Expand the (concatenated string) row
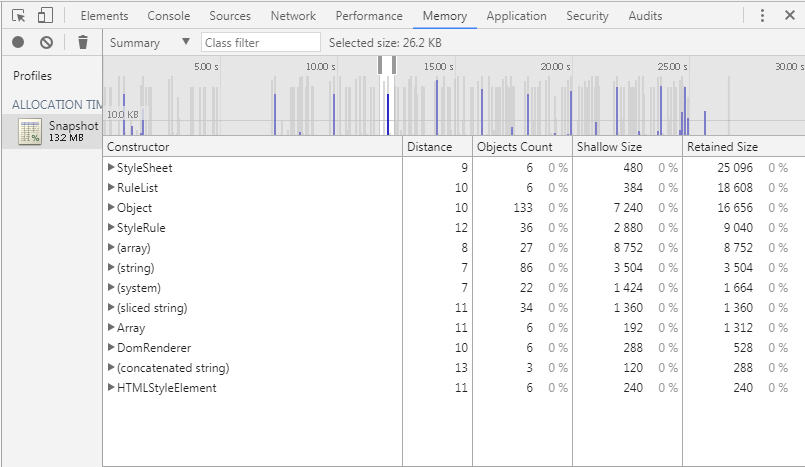Screen dimensions: 805x467 pyautogui.click(x=110, y=367)
